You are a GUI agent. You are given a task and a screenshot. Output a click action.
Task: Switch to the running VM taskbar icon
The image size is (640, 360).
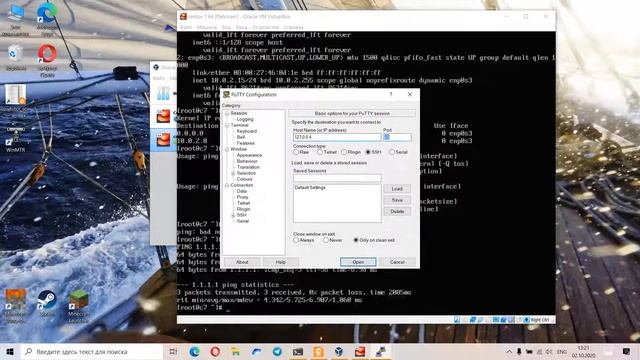(x=360, y=351)
